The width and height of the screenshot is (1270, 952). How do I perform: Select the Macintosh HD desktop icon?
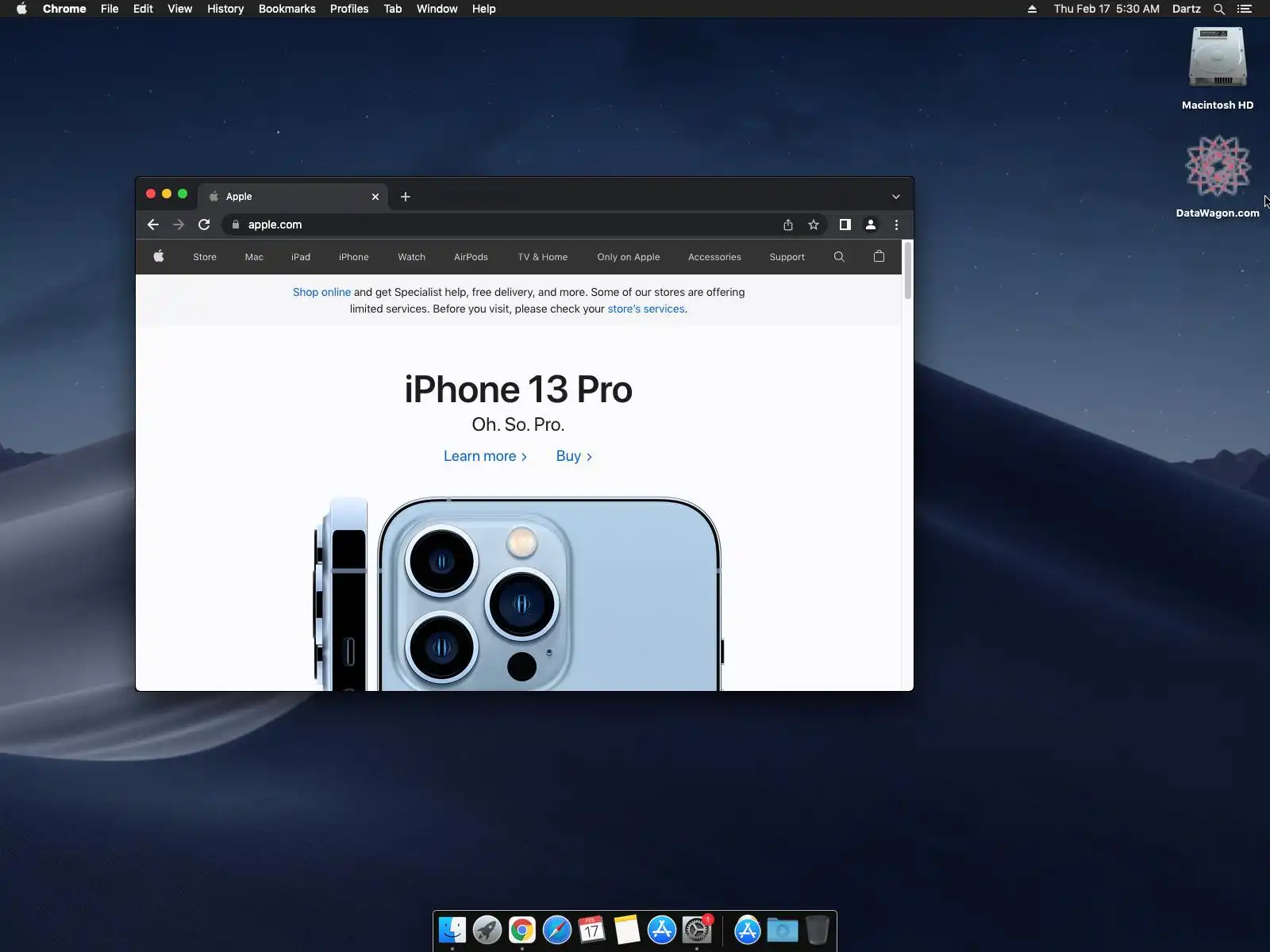(x=1218, y=68)
